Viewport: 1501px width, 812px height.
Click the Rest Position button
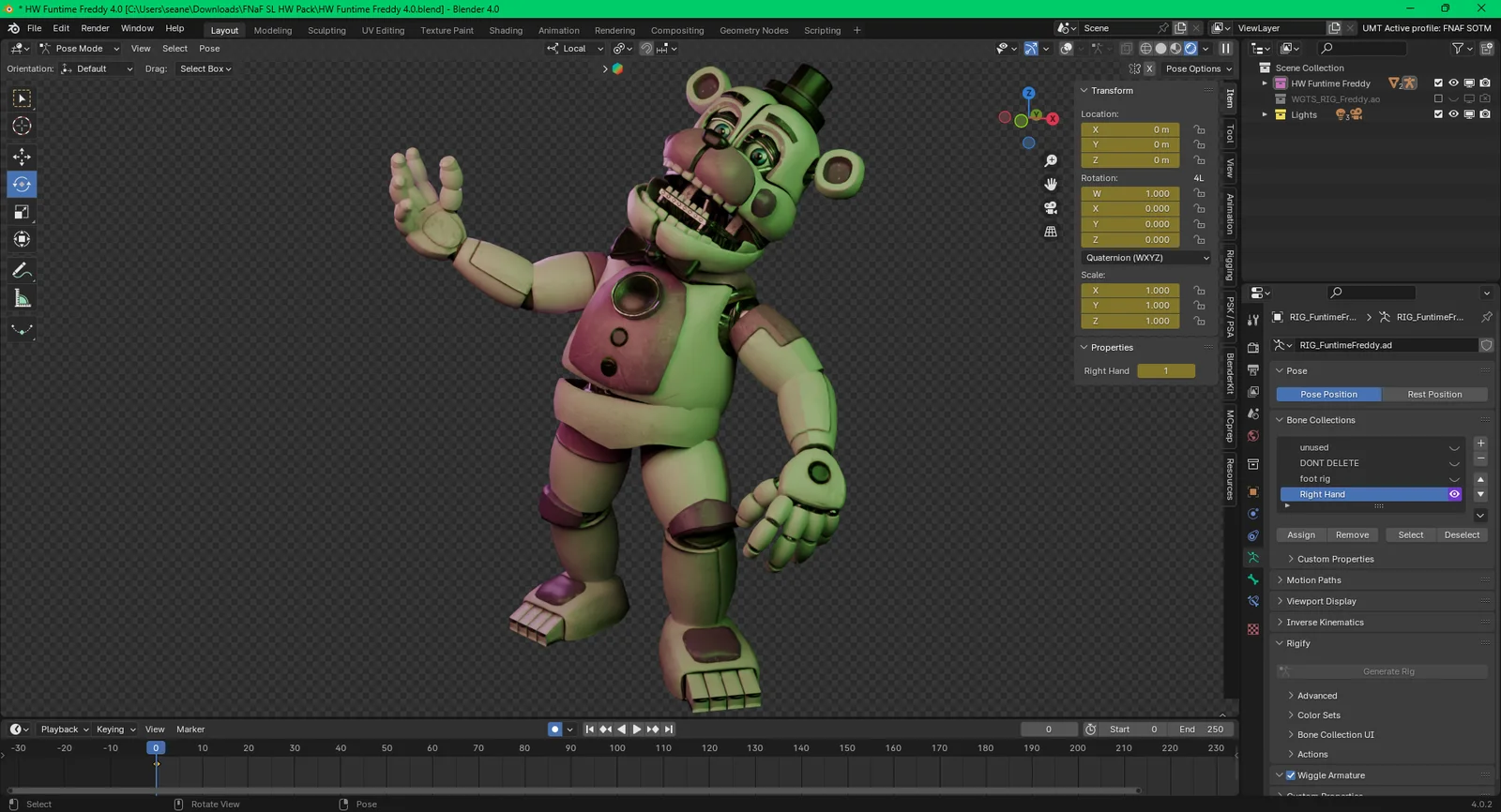coord(1434,395)
